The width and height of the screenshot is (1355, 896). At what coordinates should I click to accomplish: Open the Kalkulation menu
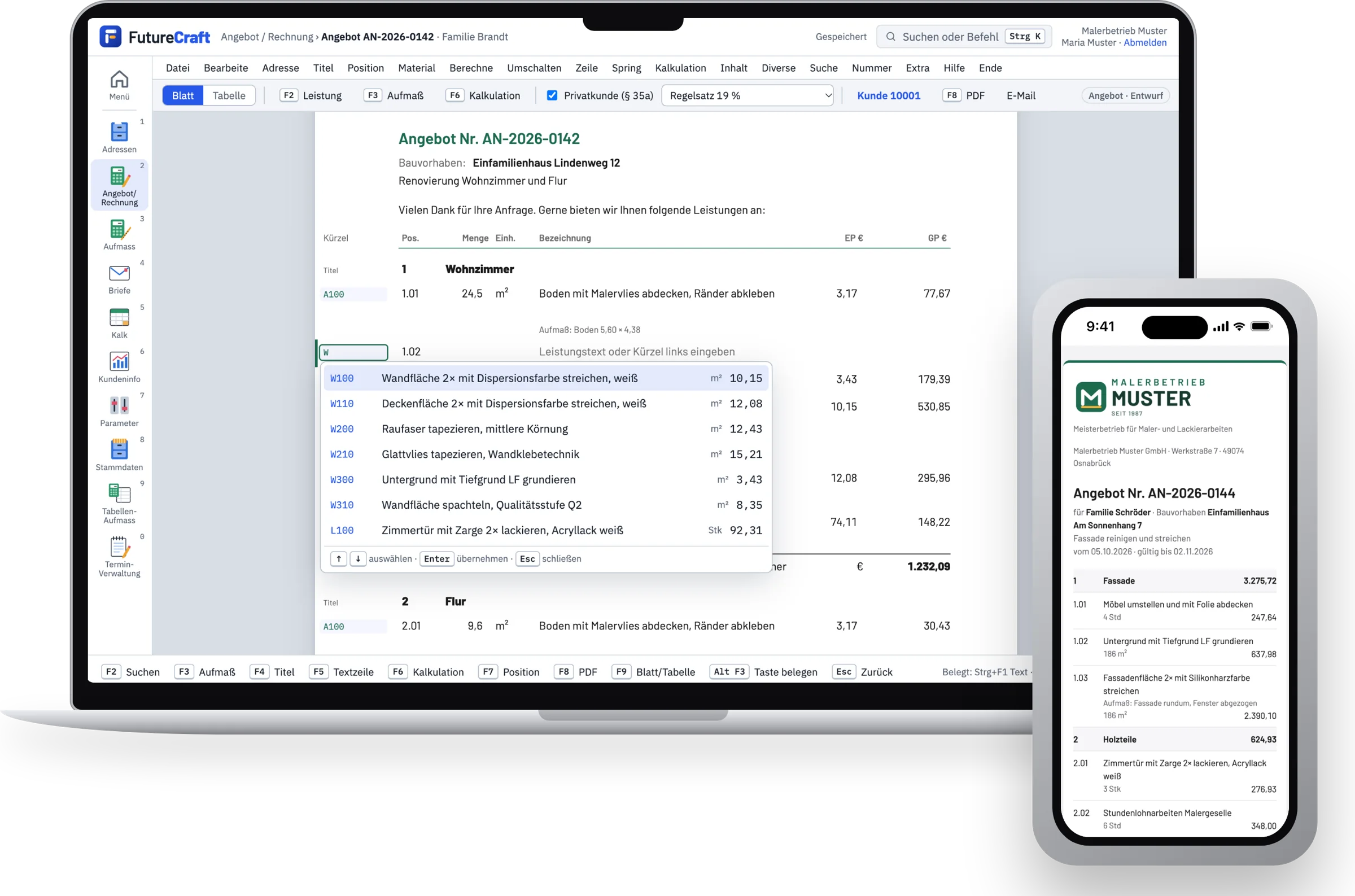680,68
